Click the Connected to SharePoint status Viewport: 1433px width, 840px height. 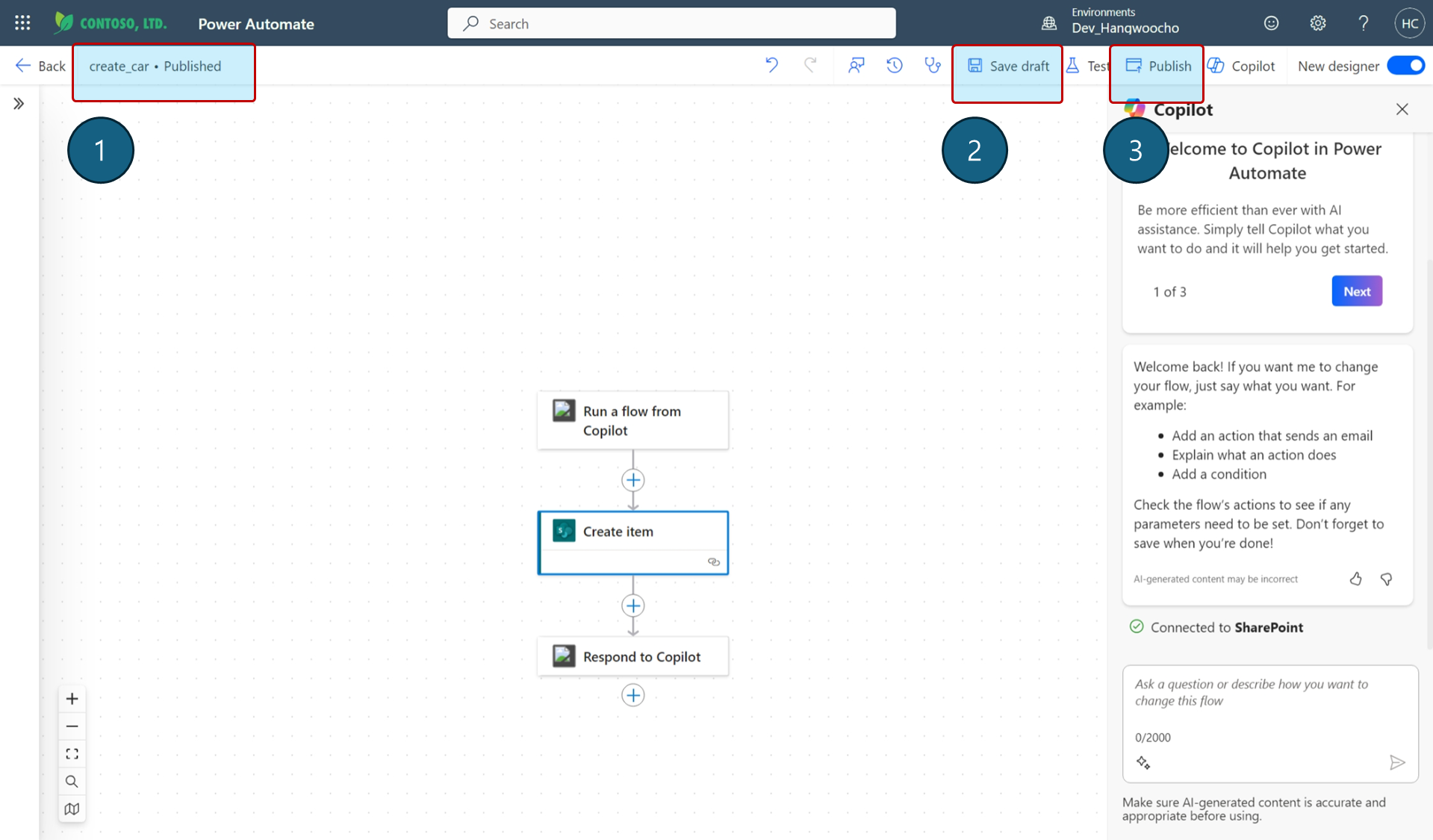(x=1217, y=627)
